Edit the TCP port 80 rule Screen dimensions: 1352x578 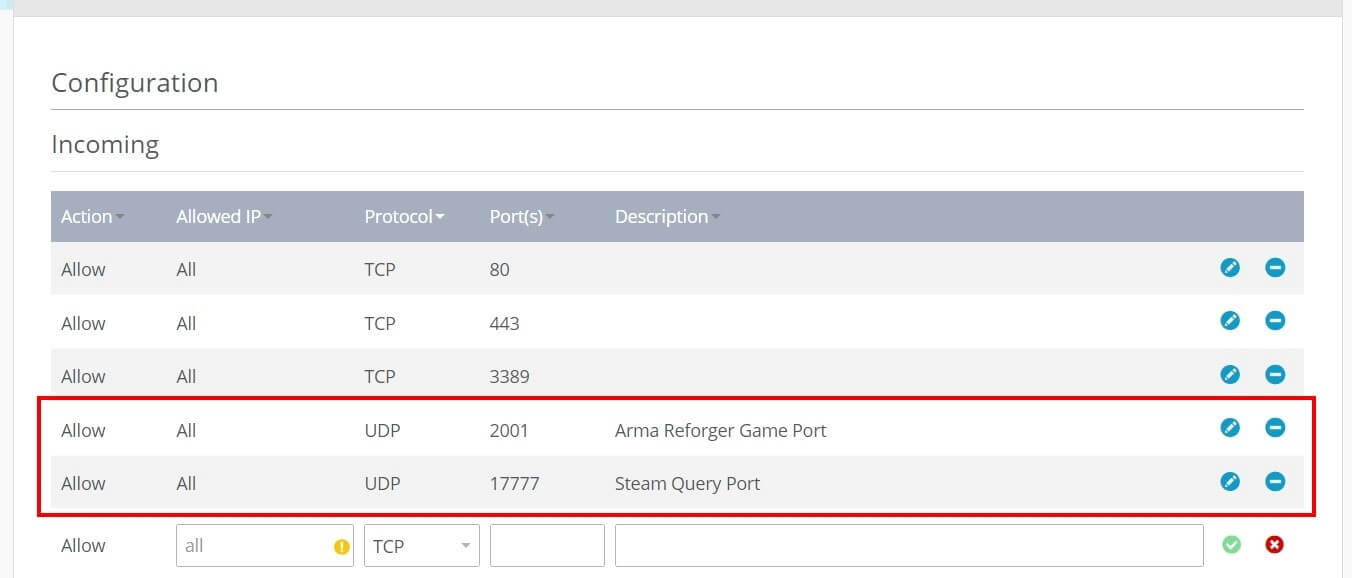pyautogui.click(x=1230, y=268)
